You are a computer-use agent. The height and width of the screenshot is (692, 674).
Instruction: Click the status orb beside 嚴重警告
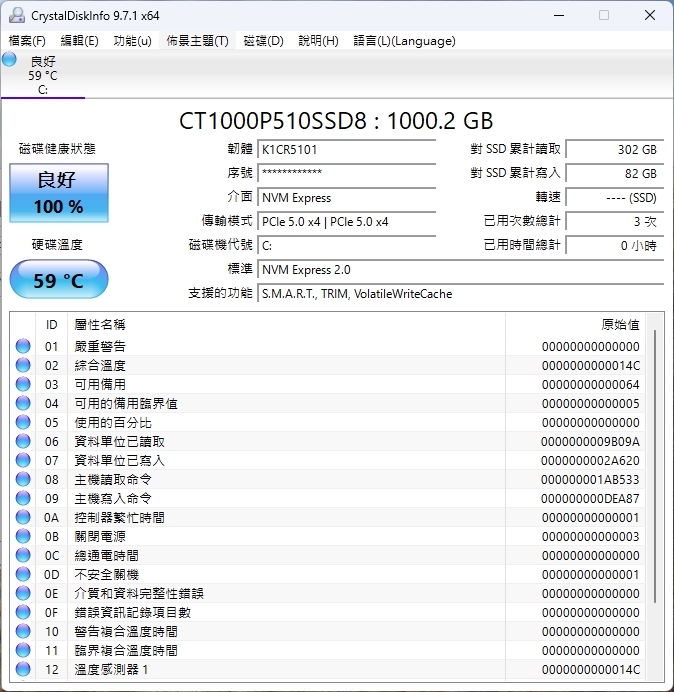pos(23,347)
